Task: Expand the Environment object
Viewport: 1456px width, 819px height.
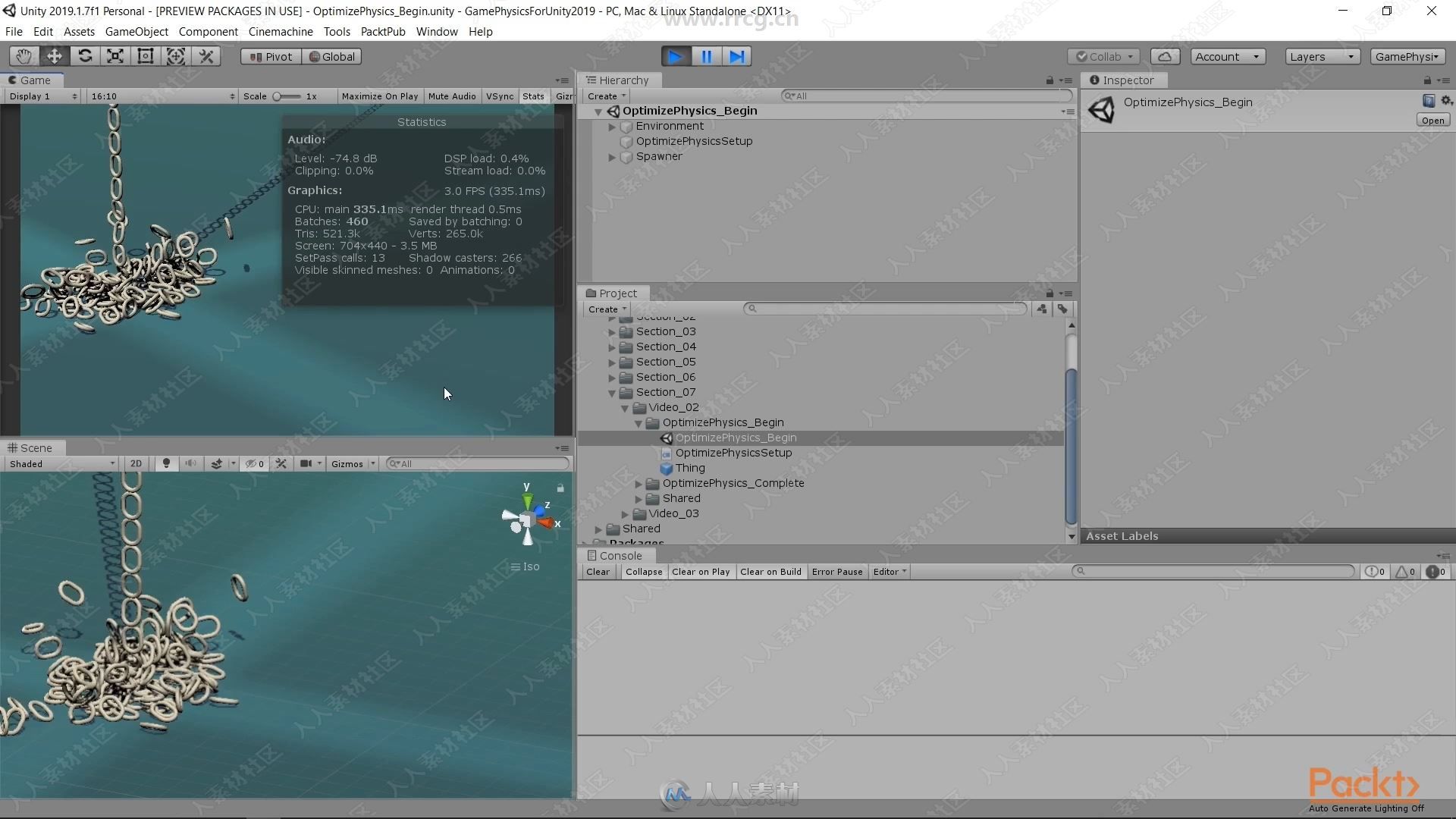Action: click(x=612, y=127)
